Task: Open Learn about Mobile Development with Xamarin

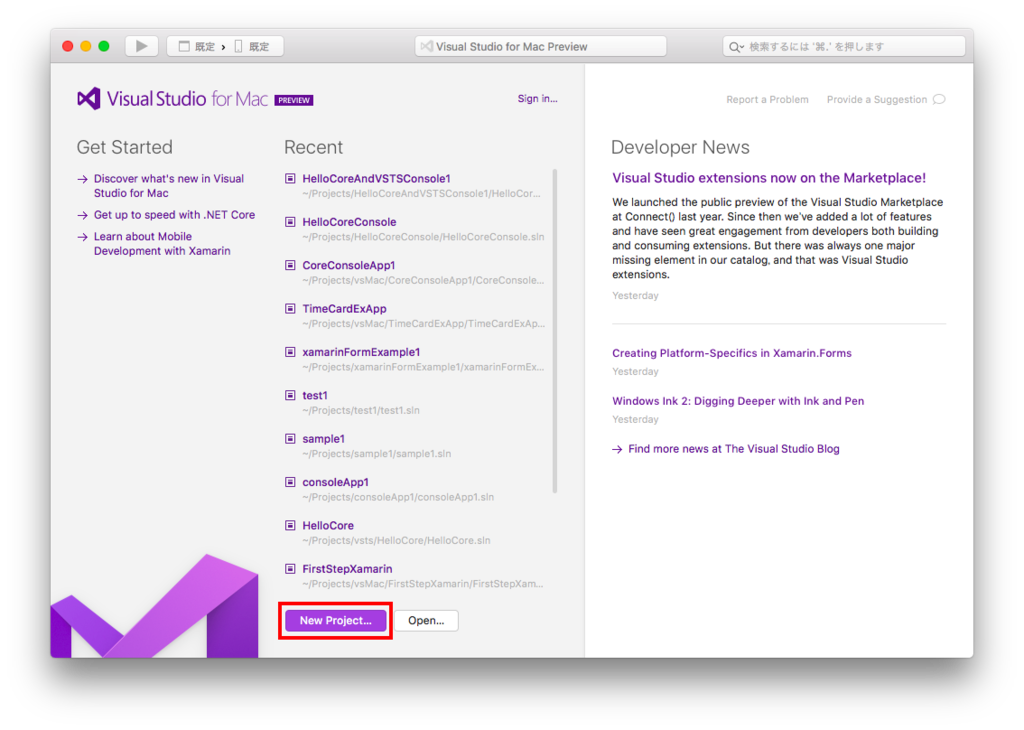Action: point(162,244)
